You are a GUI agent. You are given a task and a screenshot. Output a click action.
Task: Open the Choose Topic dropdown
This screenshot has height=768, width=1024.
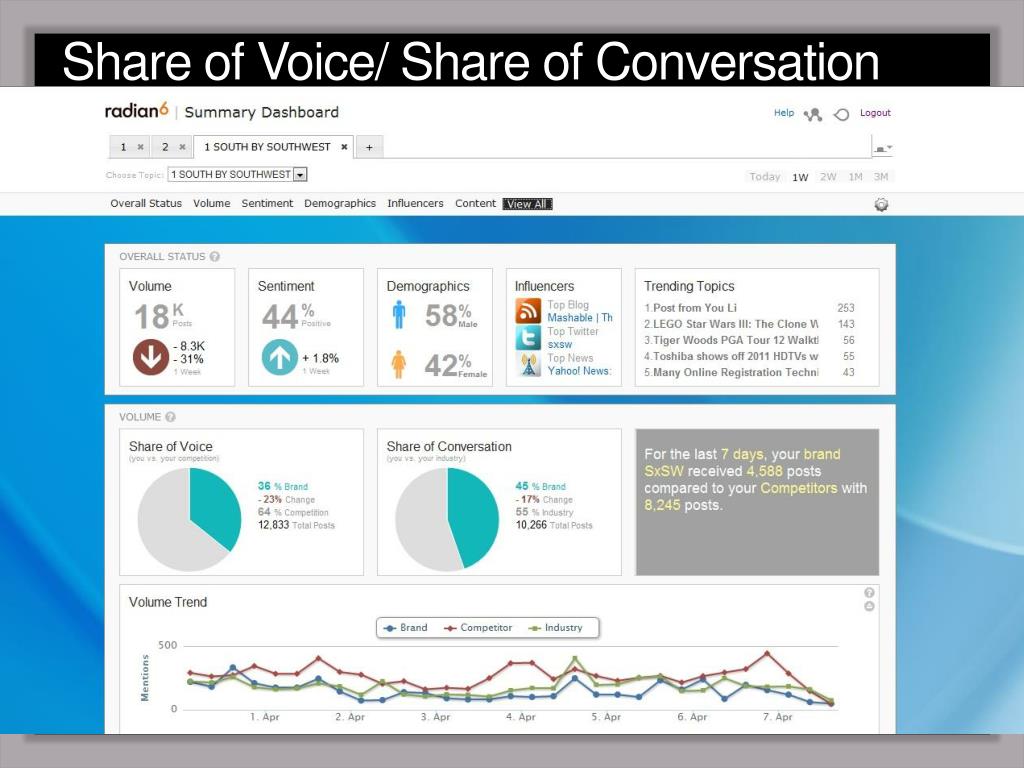[x=300, y=174]
